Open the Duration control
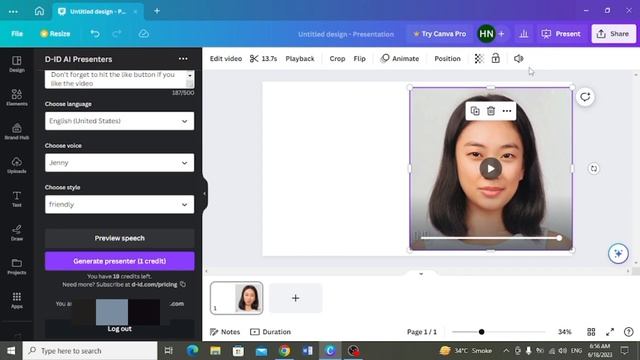This screenshot has width=640, height=360. (x=271, y=332)
